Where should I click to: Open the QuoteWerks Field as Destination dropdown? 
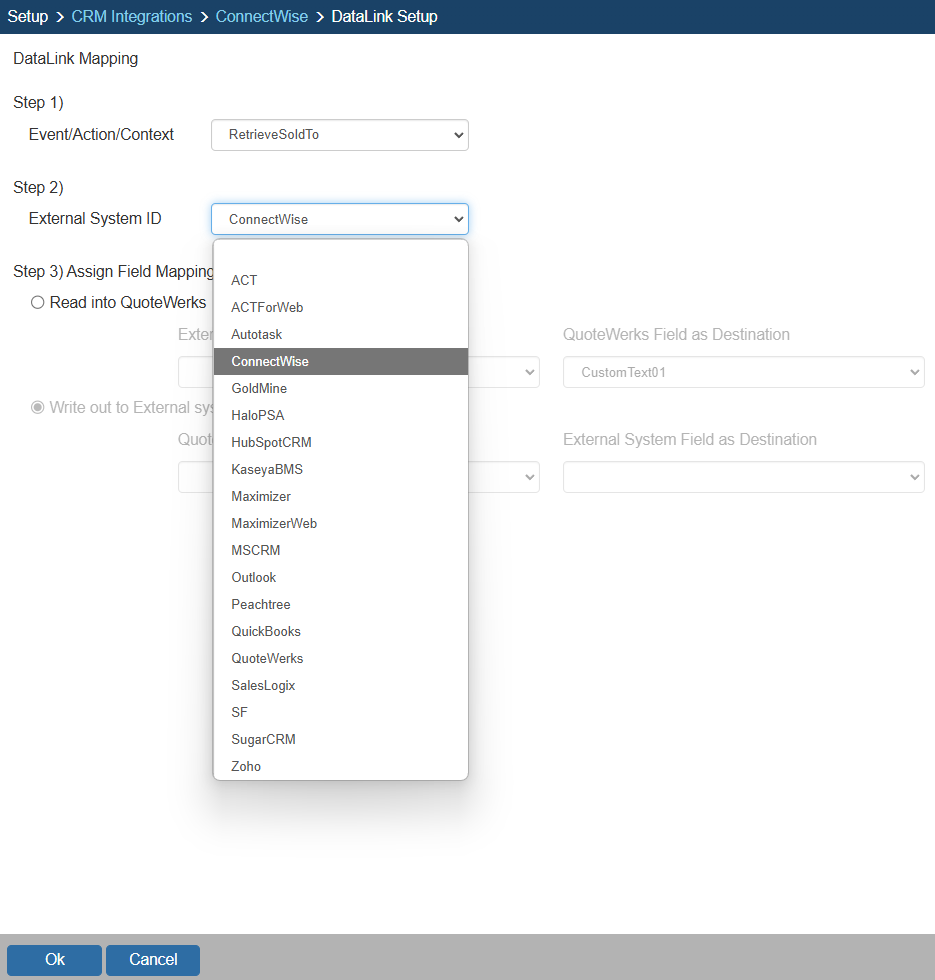pos(743,373)
